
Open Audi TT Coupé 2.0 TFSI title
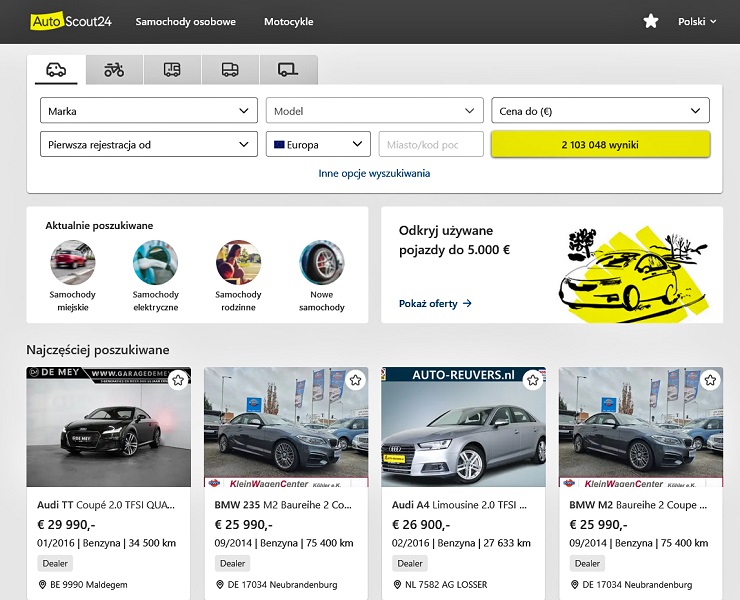tap(106, 505)
